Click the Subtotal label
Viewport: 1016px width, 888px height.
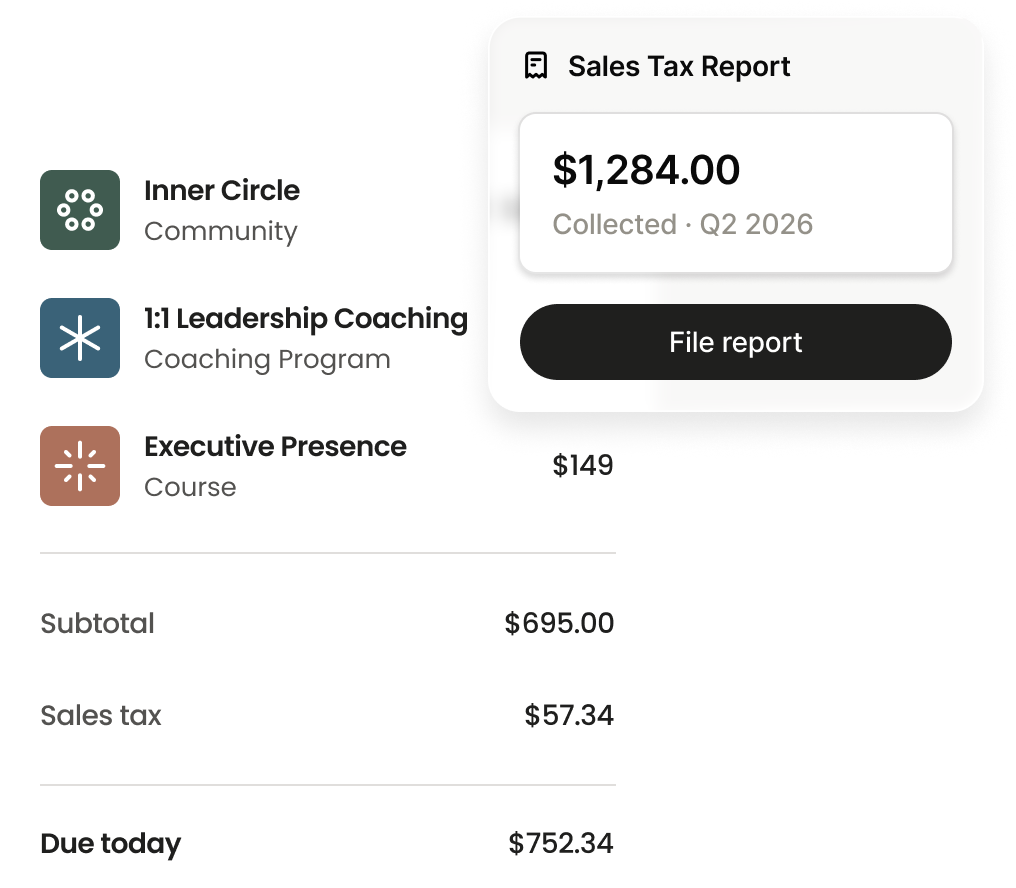[x=97, y=624]
